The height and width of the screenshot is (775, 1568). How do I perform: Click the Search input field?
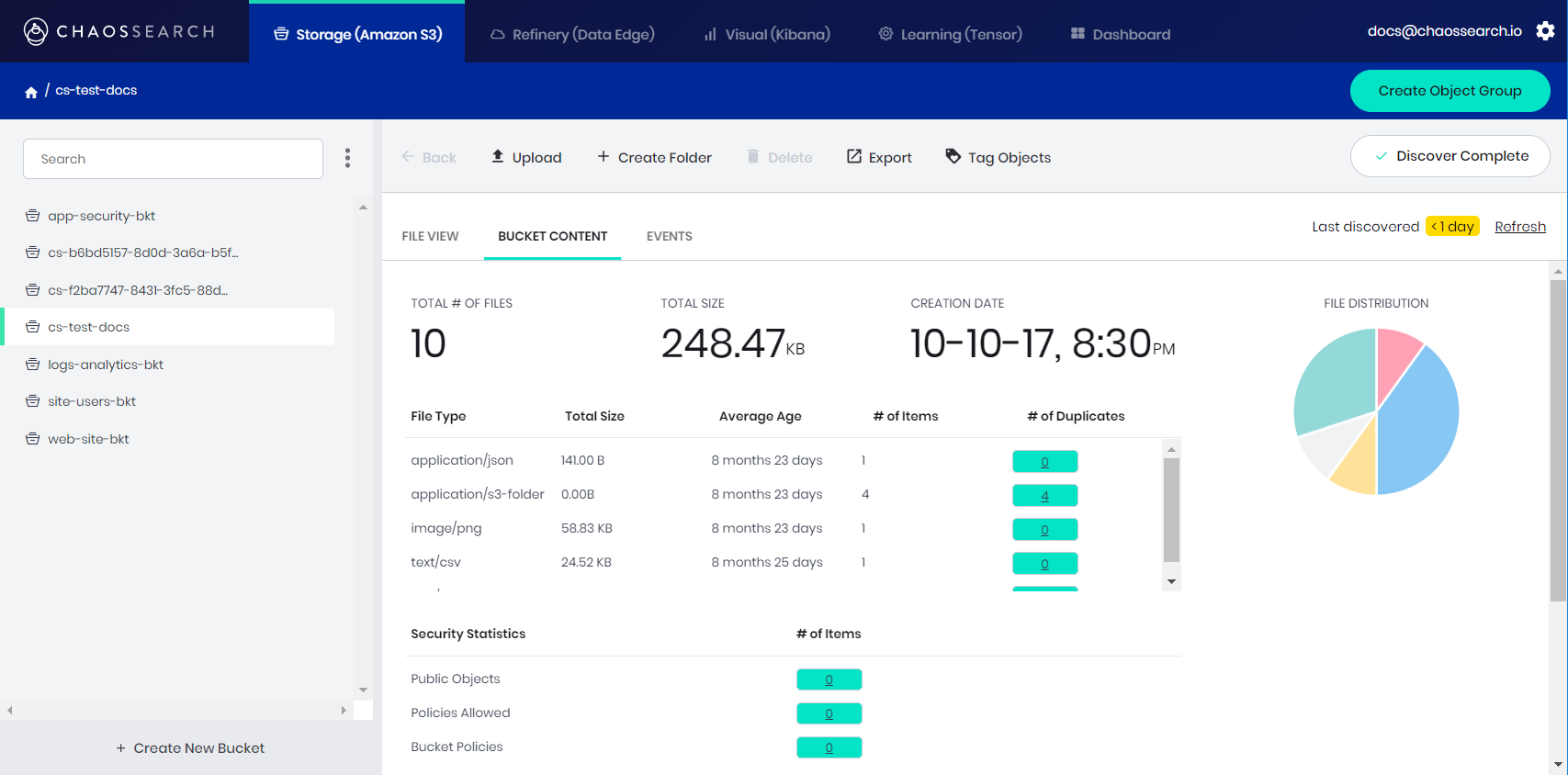click(x=173, y=159)
